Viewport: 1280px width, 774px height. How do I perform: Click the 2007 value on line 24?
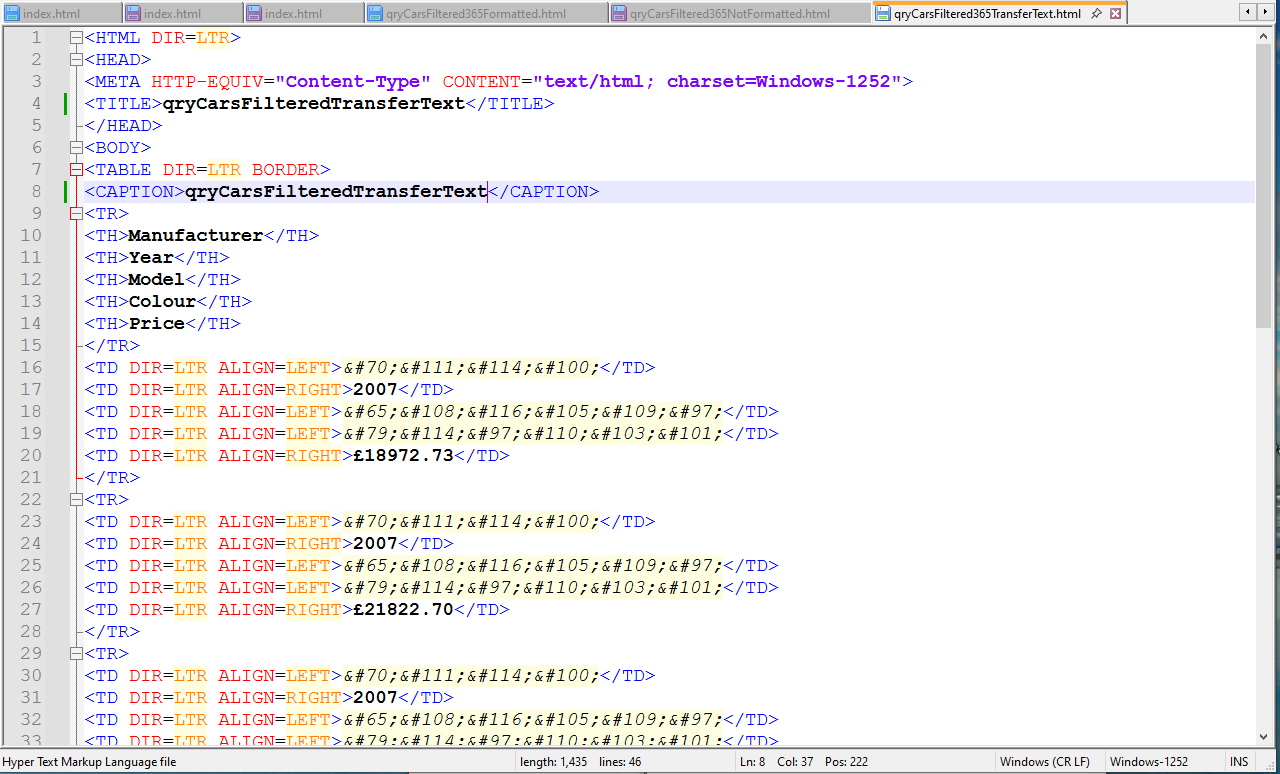(375, 544)
